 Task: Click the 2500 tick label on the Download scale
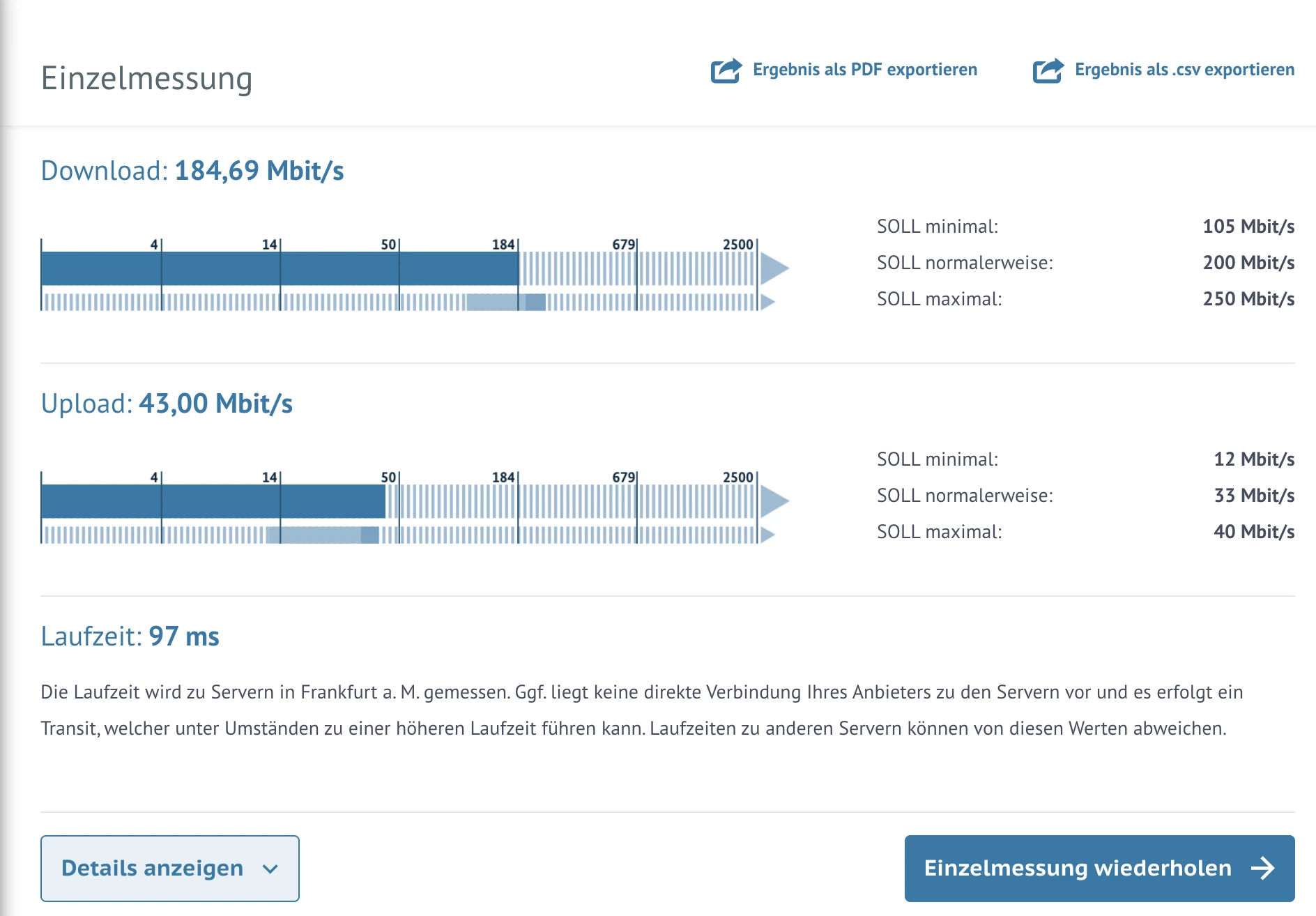tap(737, 245)
